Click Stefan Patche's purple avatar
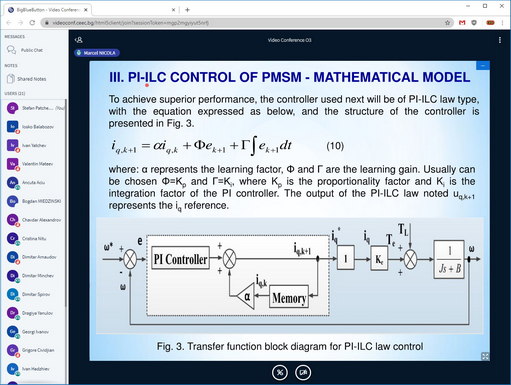Viewport: 511px width, 385px height. coord(12,108)
